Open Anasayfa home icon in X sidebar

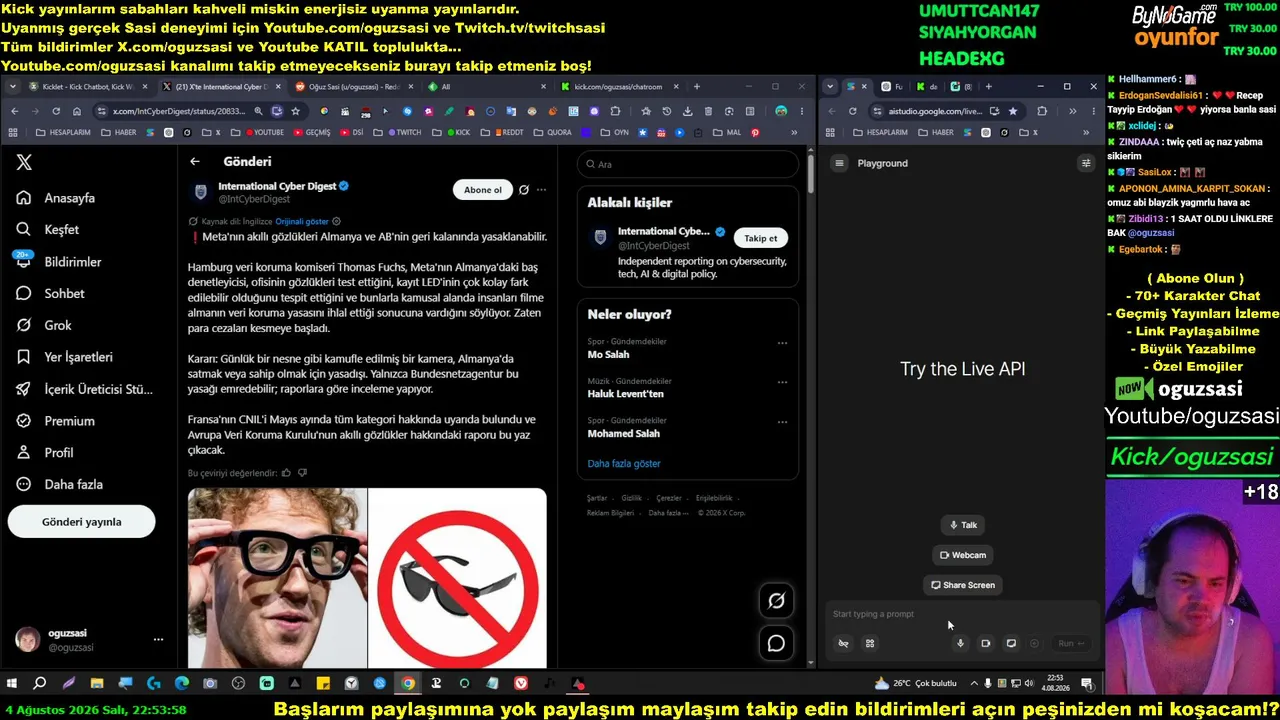pyautogui.click(x=24, y=198)
